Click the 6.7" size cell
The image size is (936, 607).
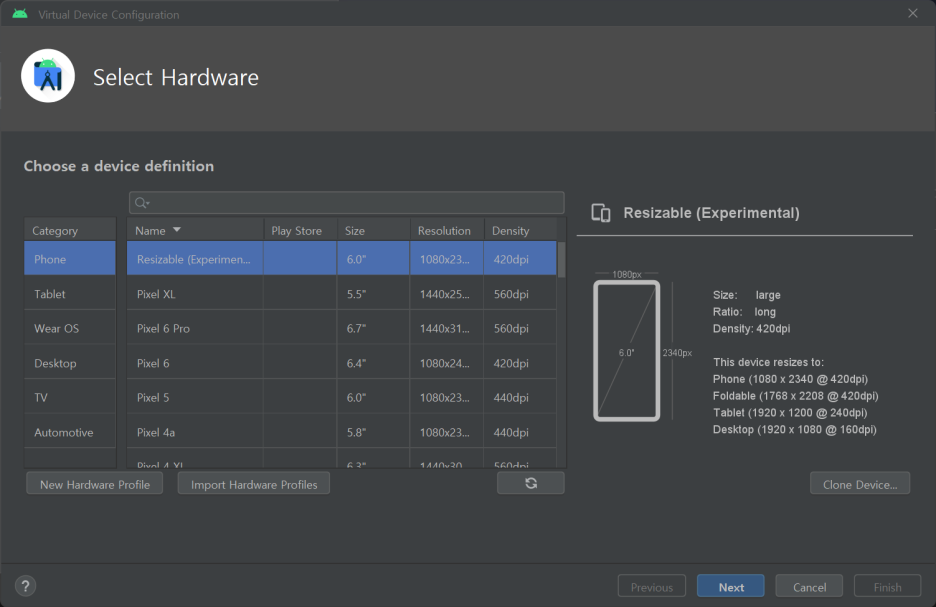pos(374,328)
